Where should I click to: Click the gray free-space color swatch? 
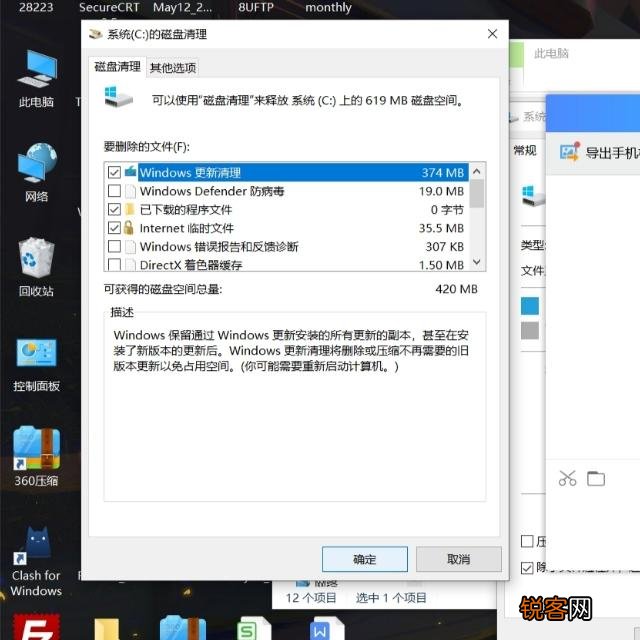[530, 331]
